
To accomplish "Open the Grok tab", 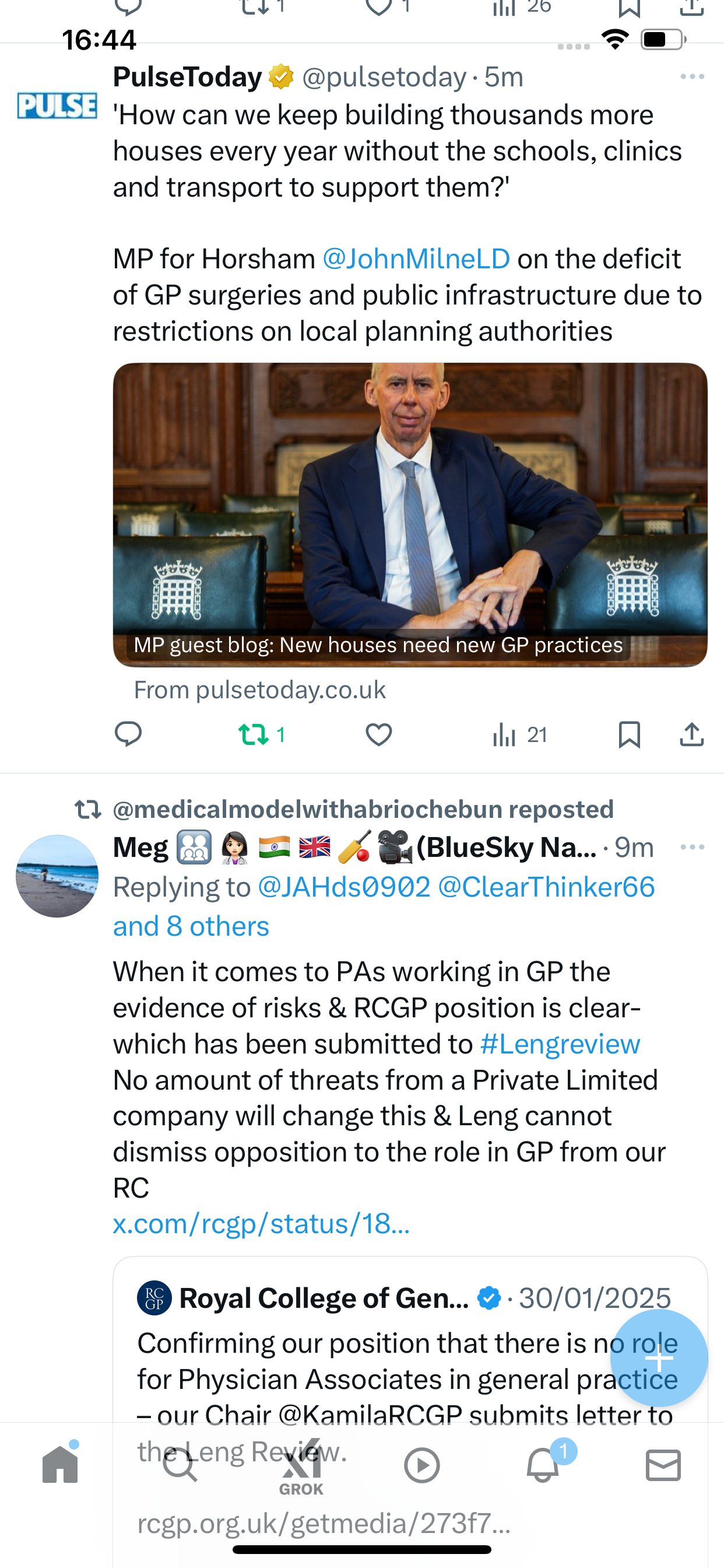I will tap(301, 1467).
